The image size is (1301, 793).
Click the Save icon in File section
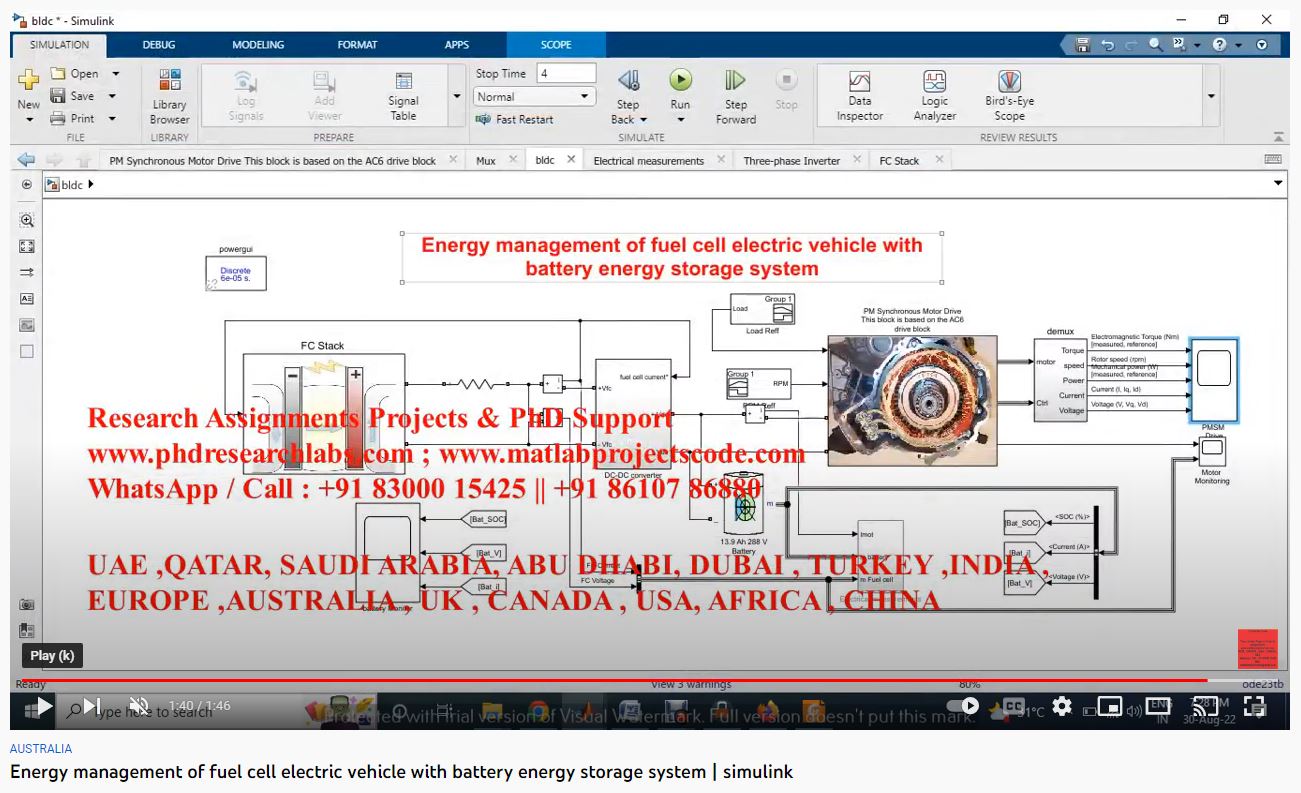coord(58,96)
